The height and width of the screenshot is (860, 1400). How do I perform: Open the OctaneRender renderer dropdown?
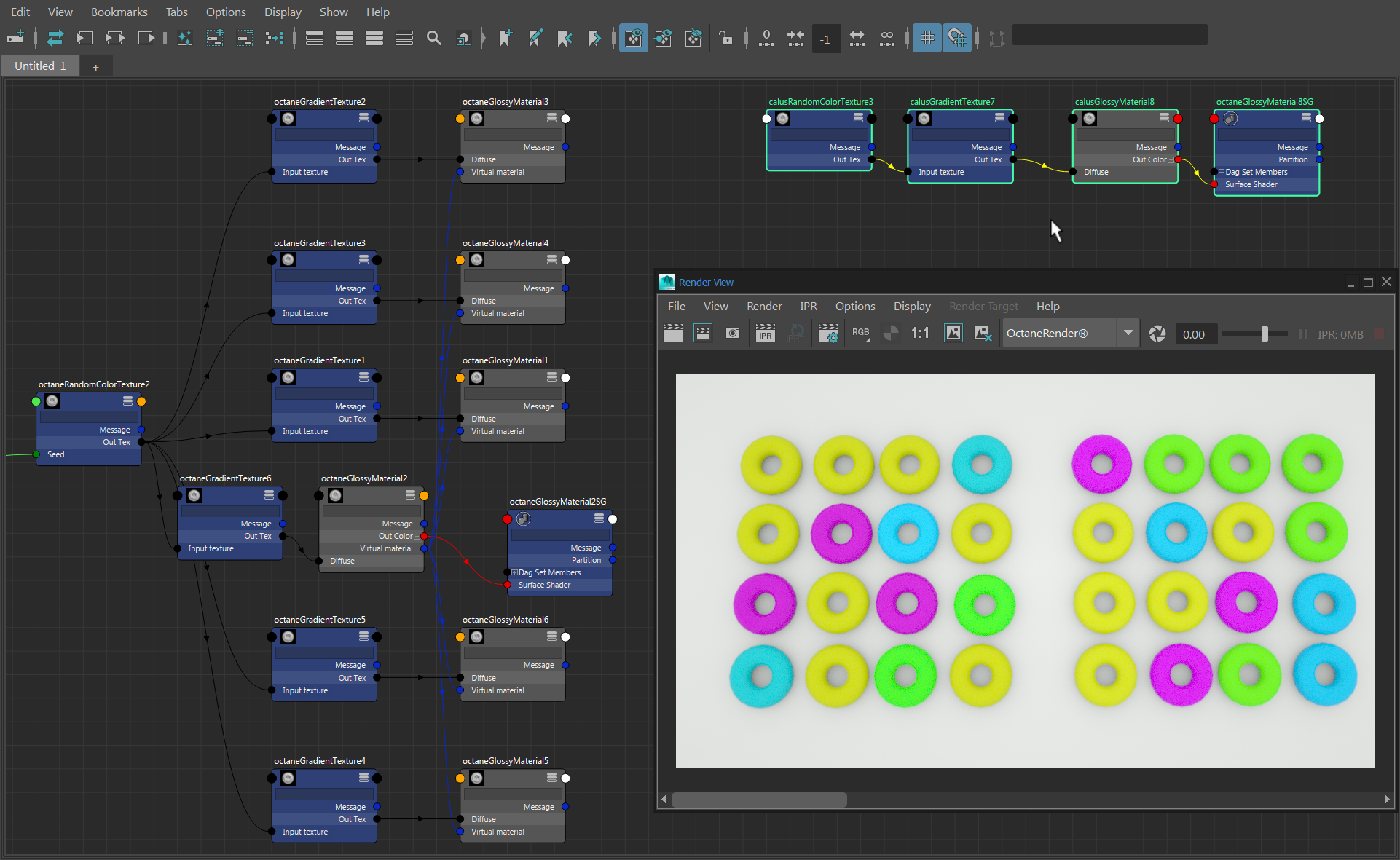tap(1128, 334)
